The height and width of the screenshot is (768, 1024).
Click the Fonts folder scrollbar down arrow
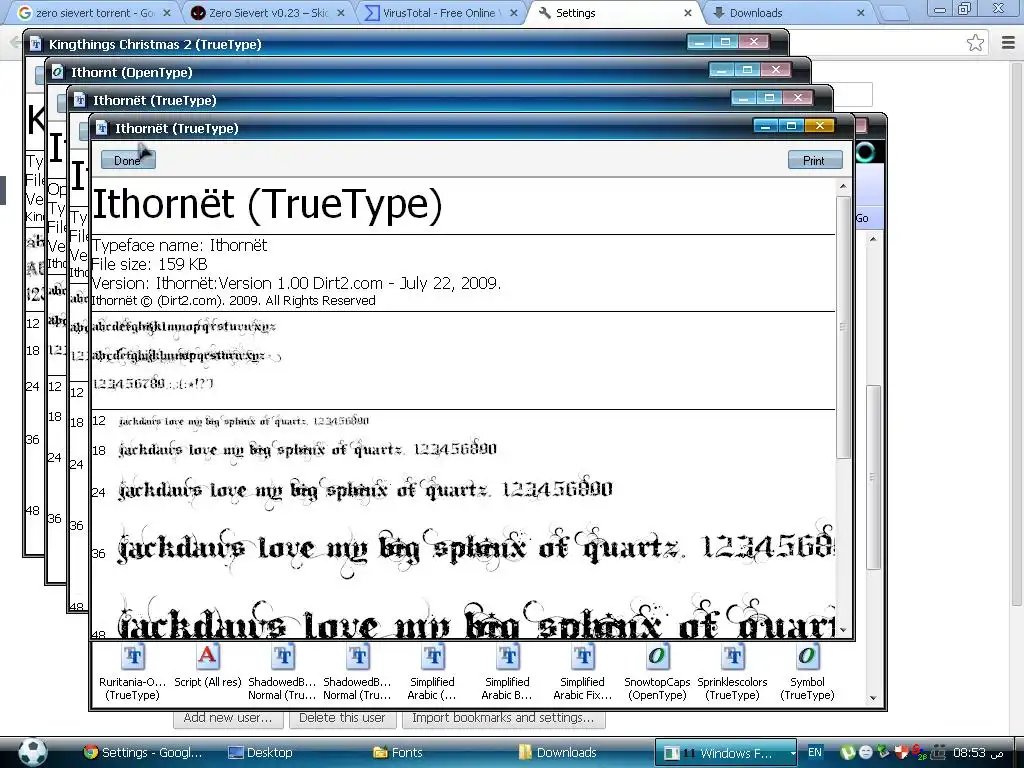click(x=873, y=697)
